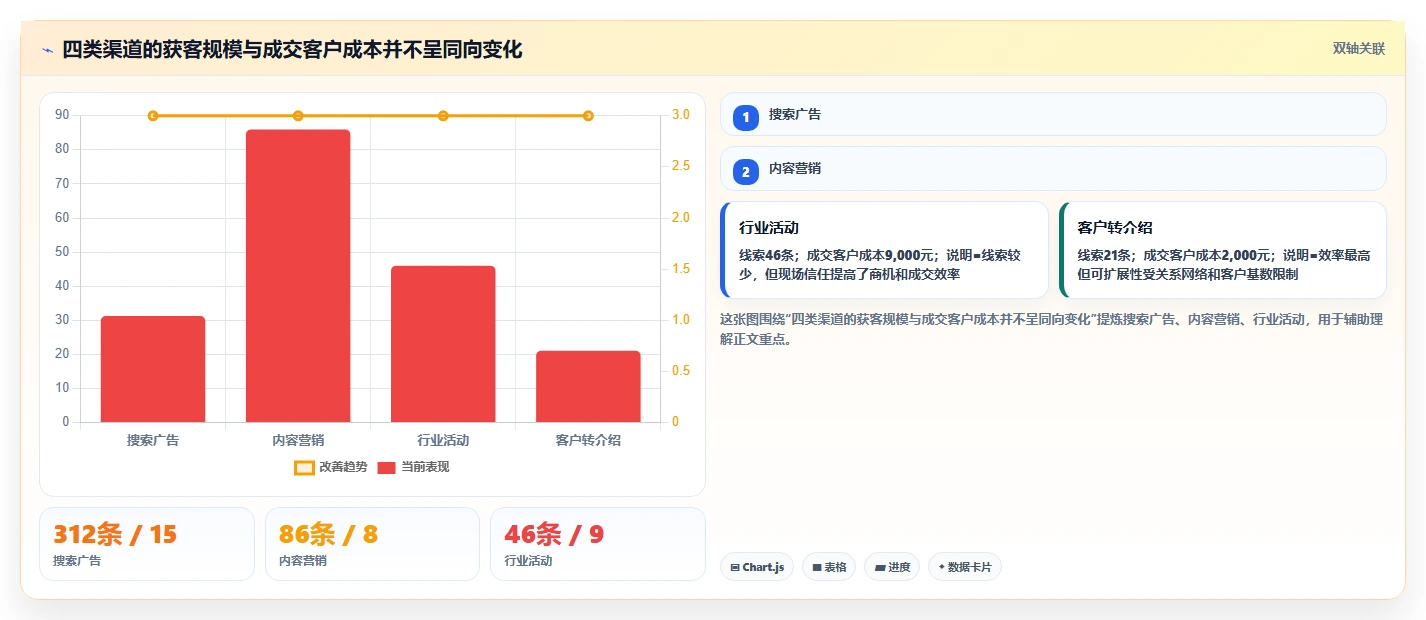Select the 内容营销 list row
The width and height of the screenshot is (1426, 620).
click(1053, 169)
